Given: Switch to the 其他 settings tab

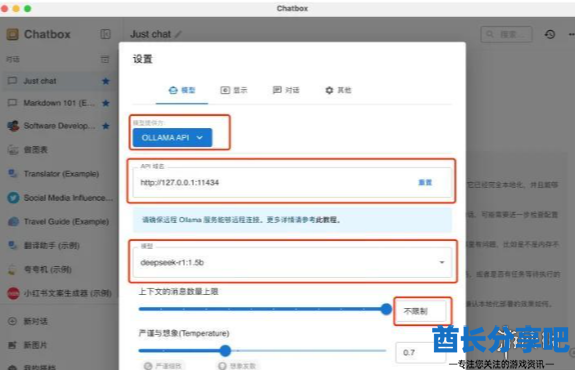Looking at the screenshot, I should point(338,90).
